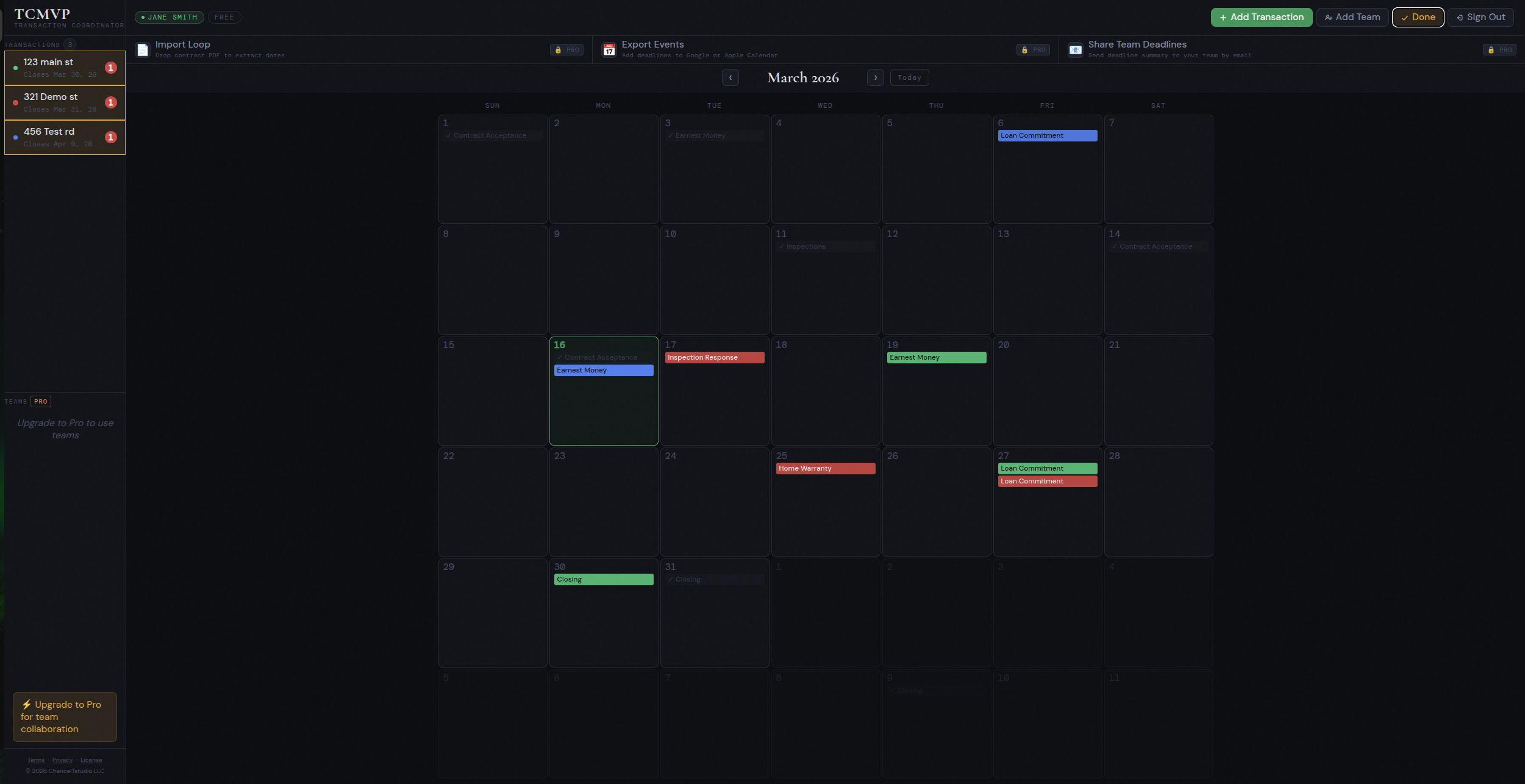Open the previous month with the left chevron

pos(730,77)
